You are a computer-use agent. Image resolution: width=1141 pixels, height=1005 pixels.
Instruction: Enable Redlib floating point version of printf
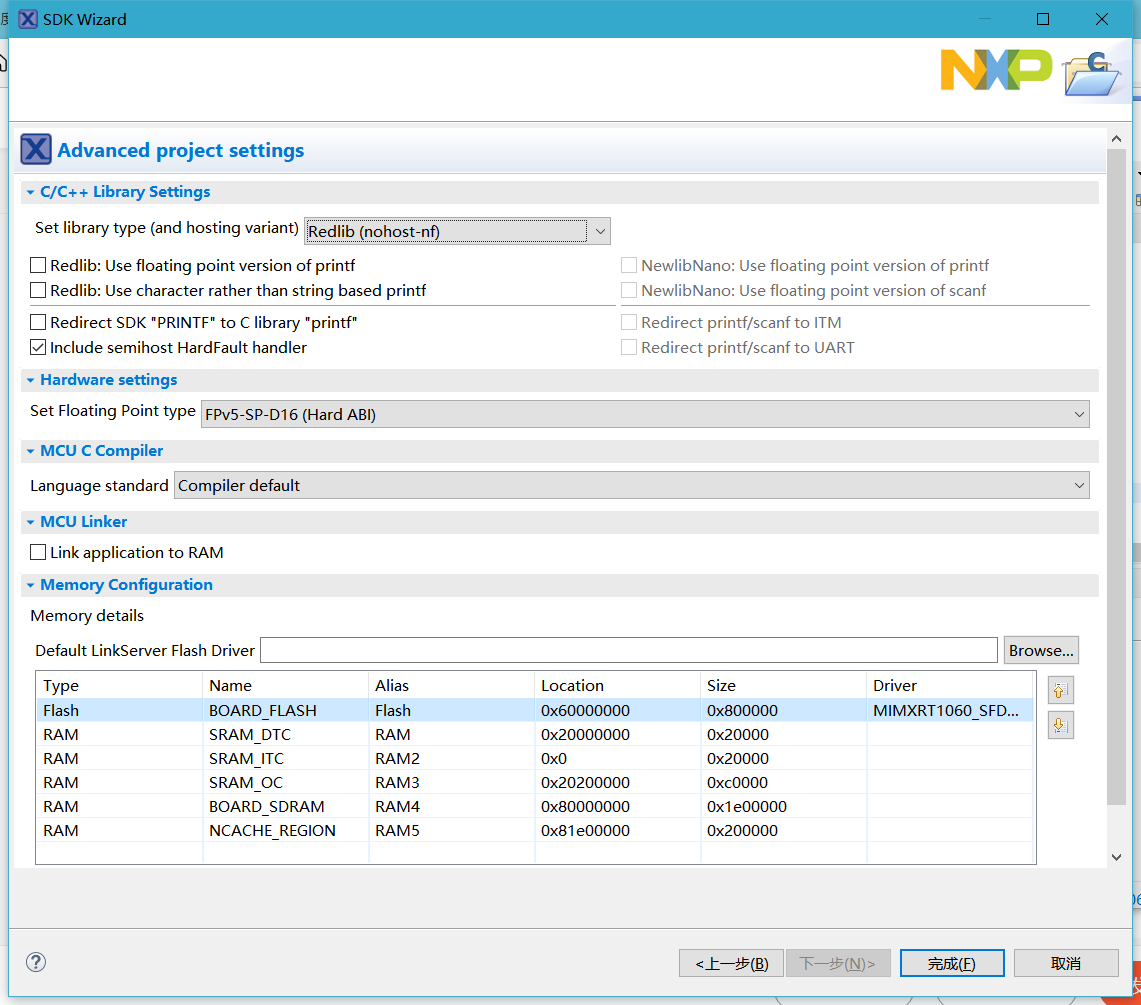[37, 265]
